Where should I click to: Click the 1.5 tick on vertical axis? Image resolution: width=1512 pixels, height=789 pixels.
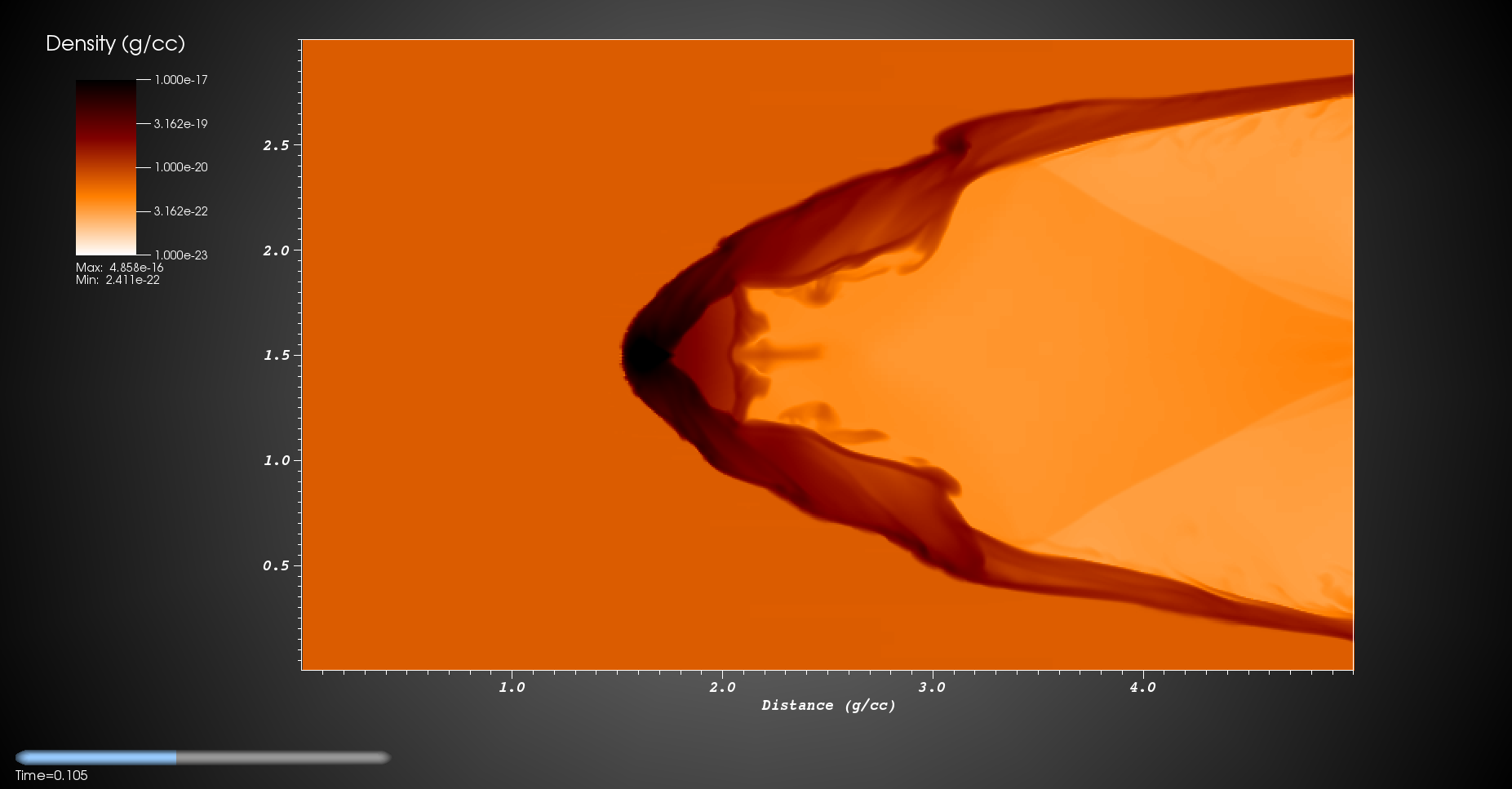[x=276, y=355]
